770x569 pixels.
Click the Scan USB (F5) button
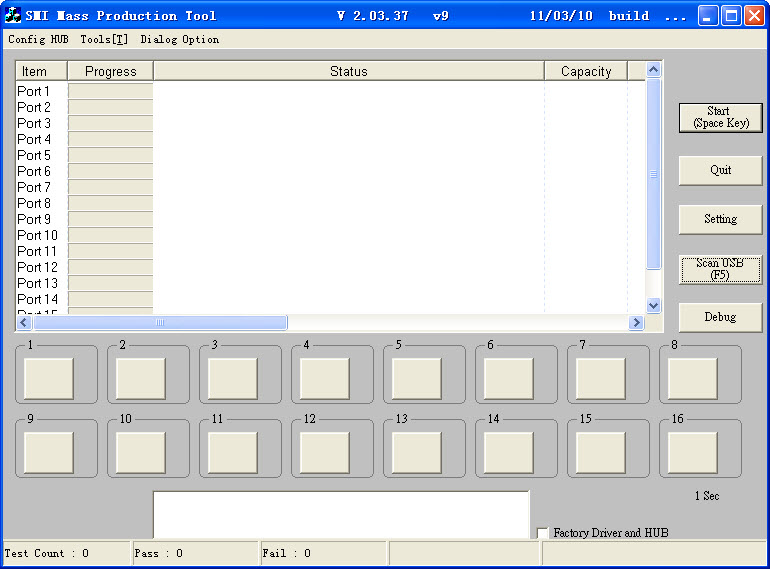(x=720, y=269)
